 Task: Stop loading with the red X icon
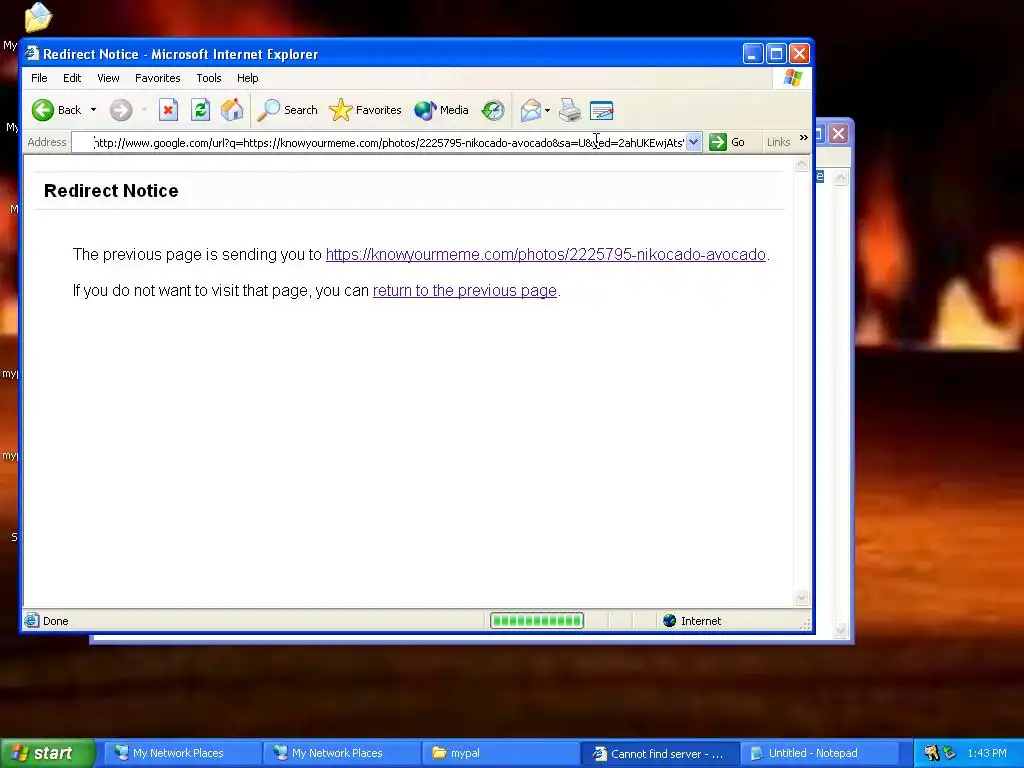pyautogui.click(x=168, y=110)
